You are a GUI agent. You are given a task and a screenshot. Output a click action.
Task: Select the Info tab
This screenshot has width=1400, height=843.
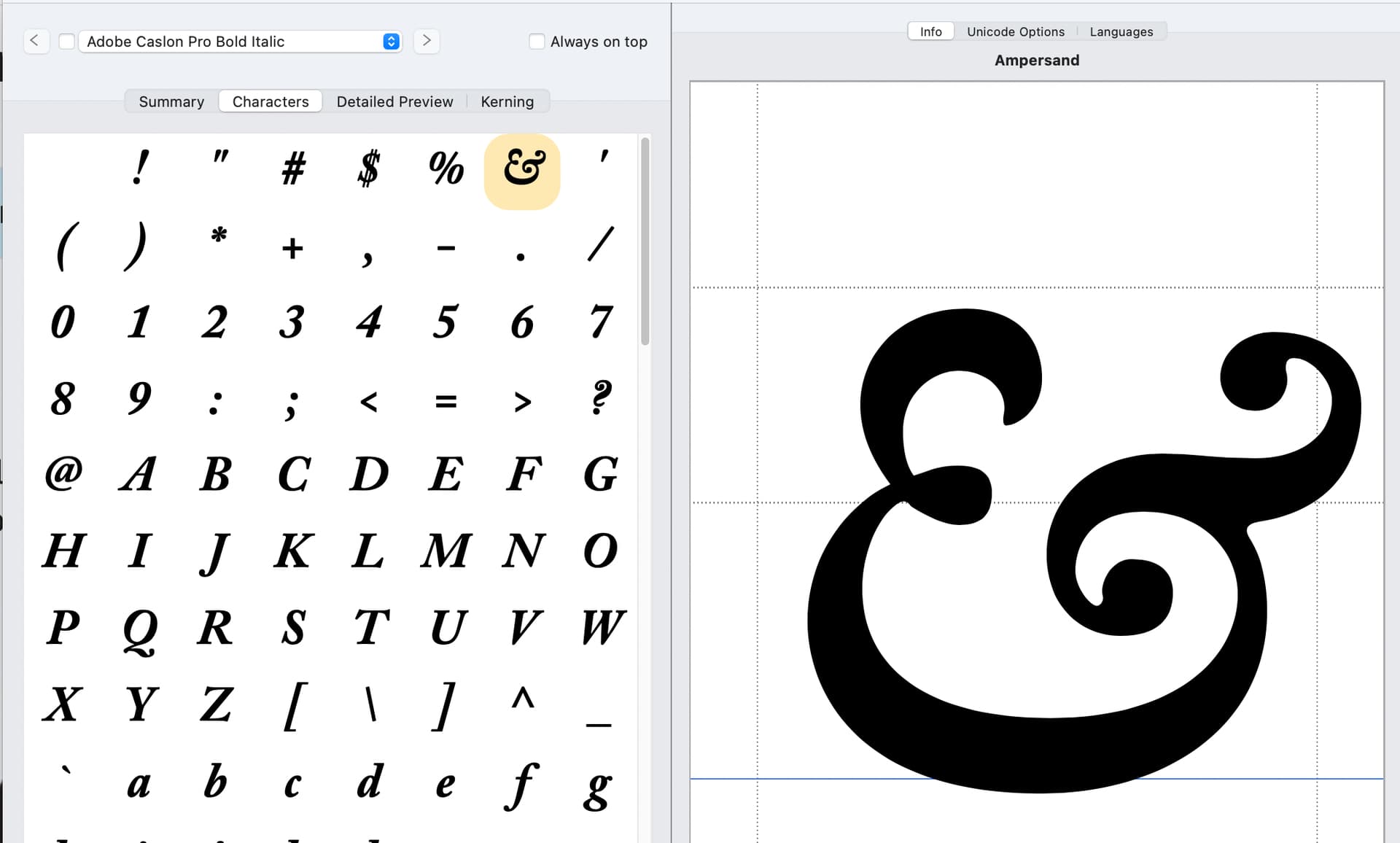coord(930,31)
